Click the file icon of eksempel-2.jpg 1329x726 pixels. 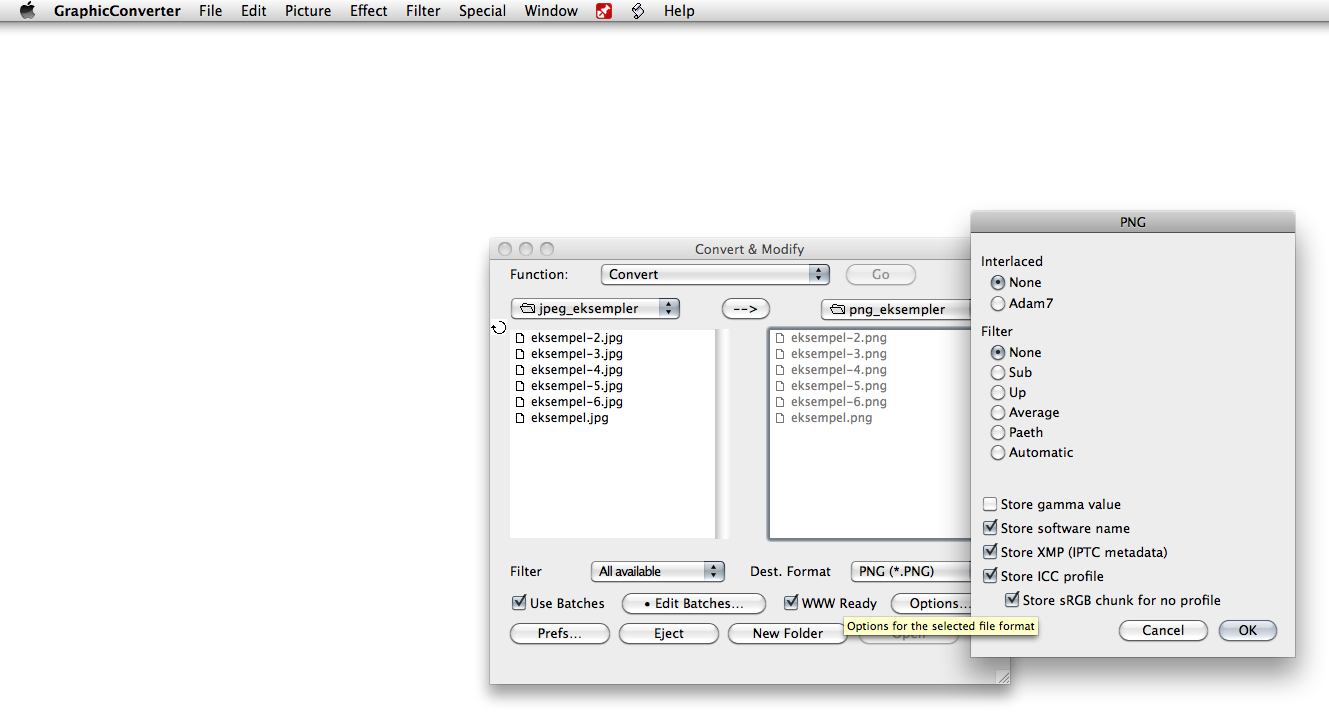tap(520, 338)
